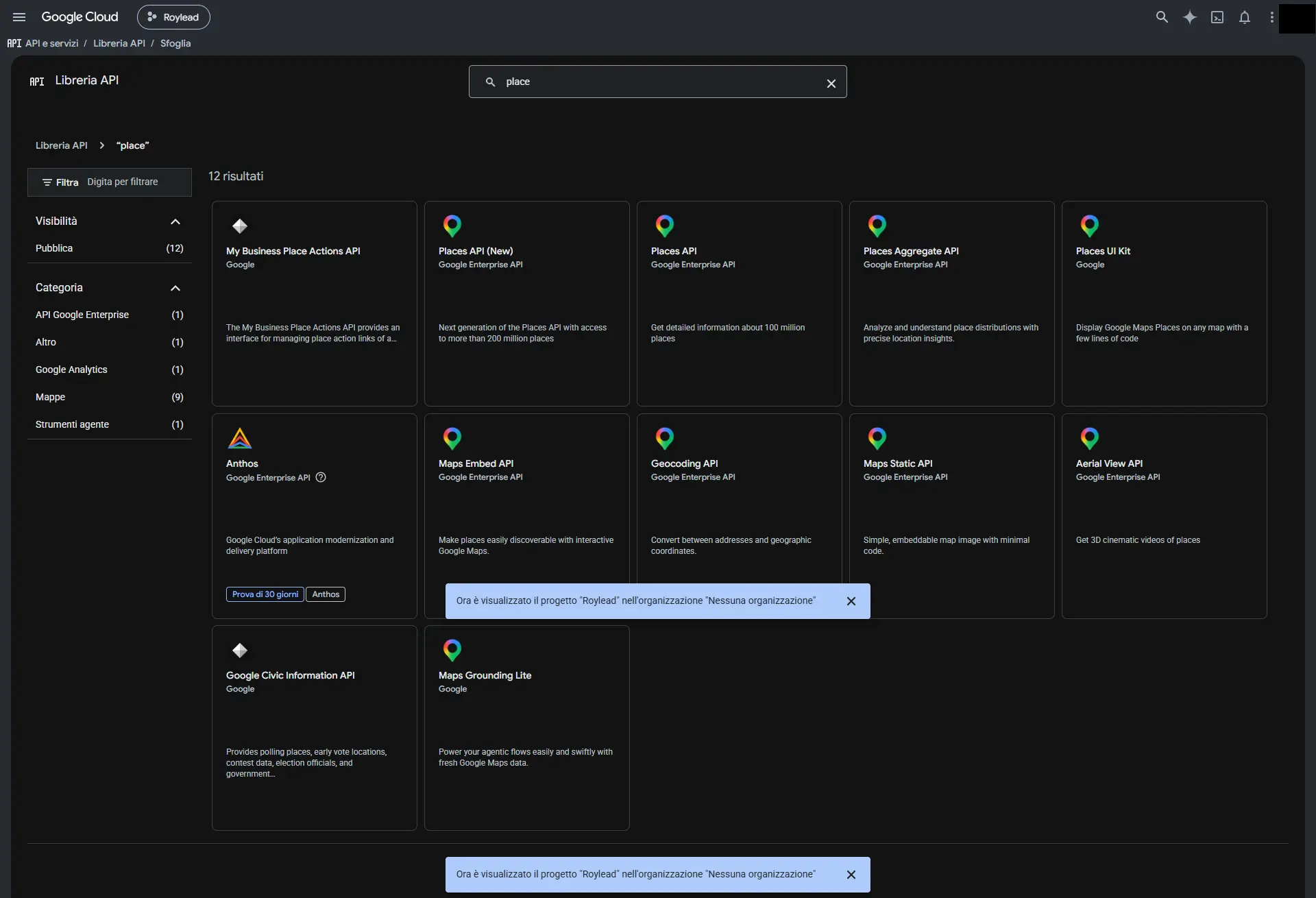Viewport: 1316px width, 898px height.
Task: Open Maps Static API title
Action: point(898,463)
